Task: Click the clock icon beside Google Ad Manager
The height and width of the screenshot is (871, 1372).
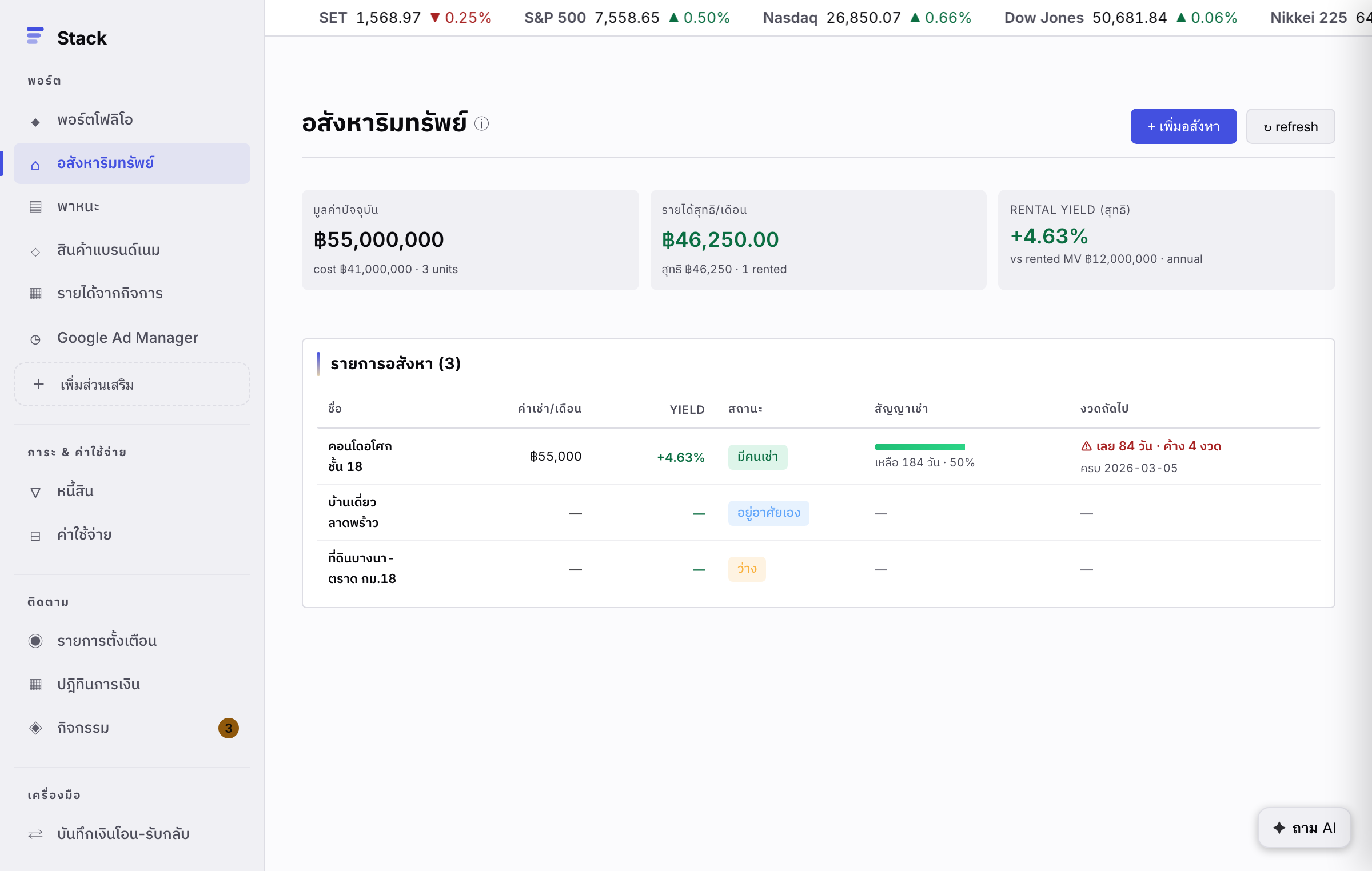Action: [35, 339]
